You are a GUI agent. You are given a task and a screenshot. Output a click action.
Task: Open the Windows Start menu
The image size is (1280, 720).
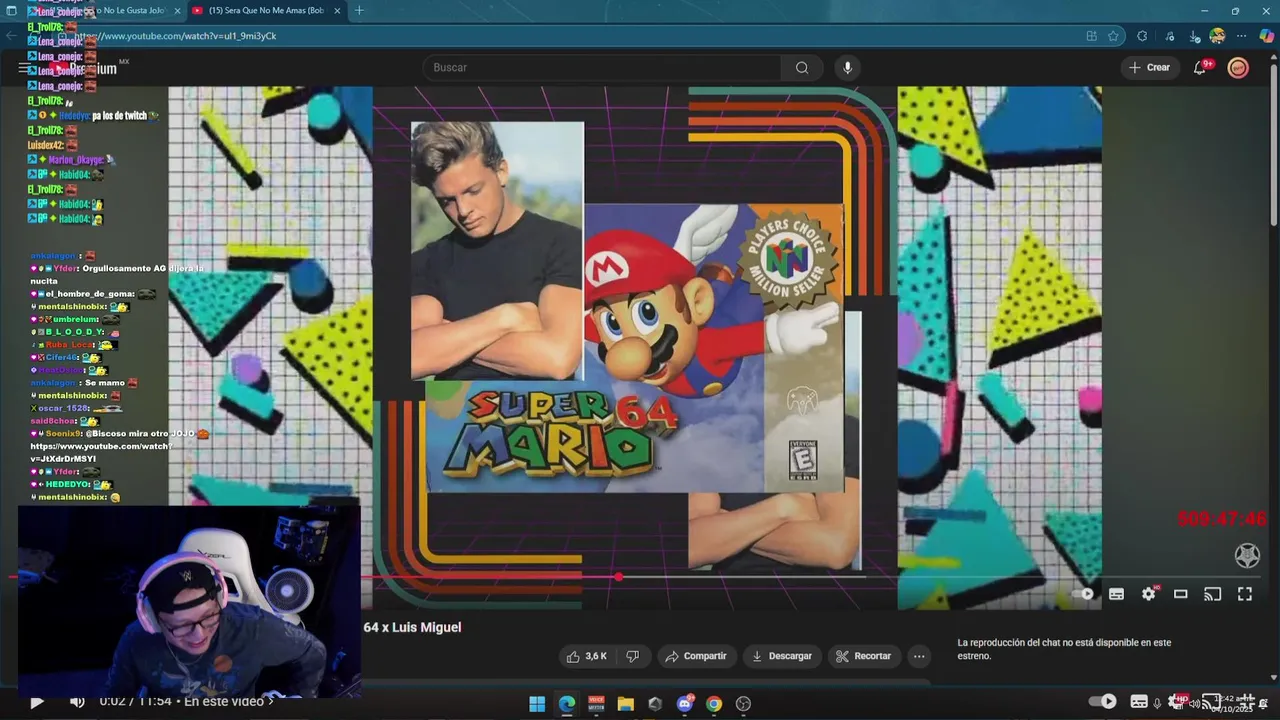pyautogui.click(x=537, y=704)
